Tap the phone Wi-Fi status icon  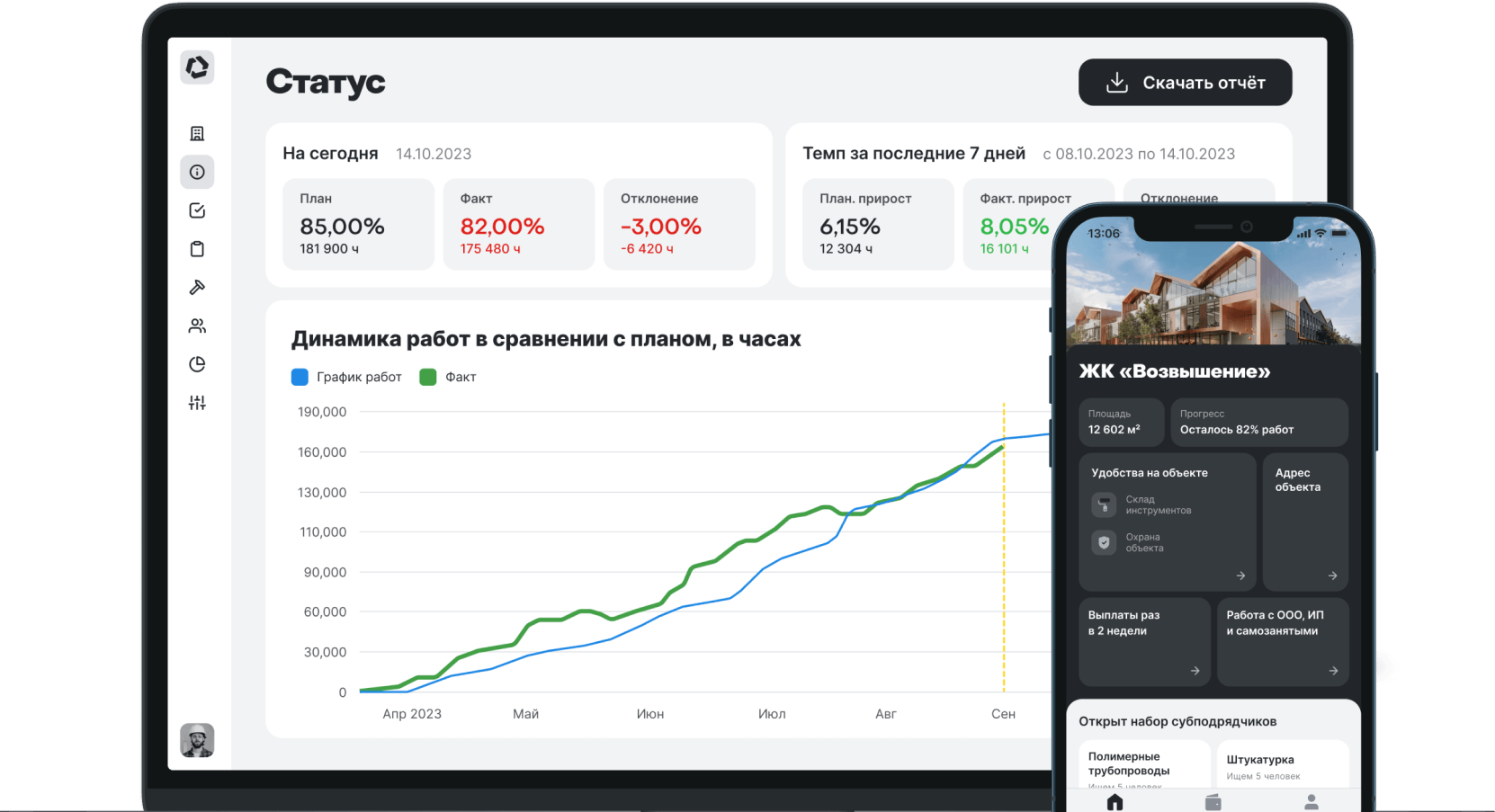(x=1320, y=234)
